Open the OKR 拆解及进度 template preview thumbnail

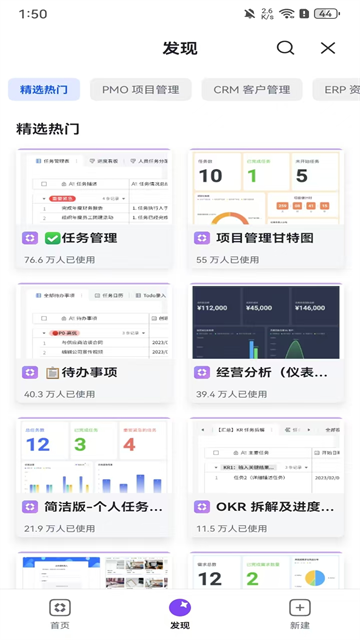[266, 456]
